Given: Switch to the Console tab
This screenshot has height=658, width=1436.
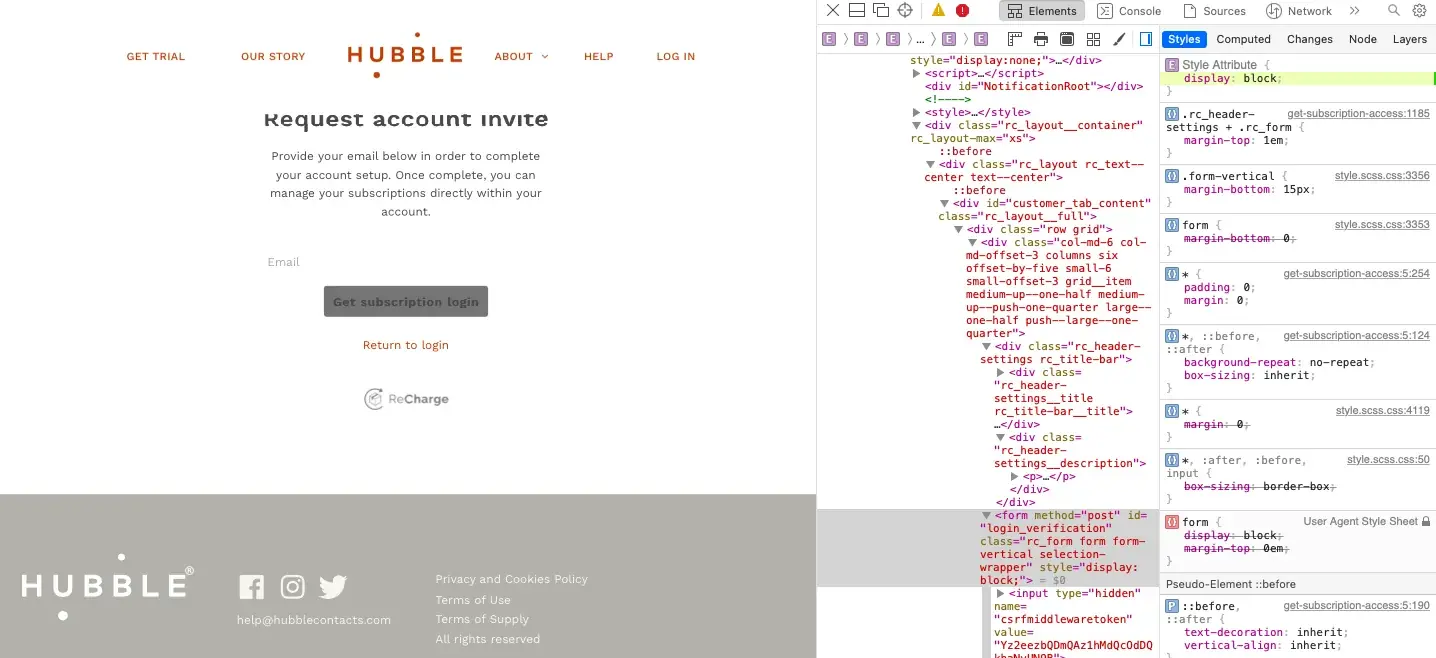Looking at the screenshot, I should pos(1129,11).
